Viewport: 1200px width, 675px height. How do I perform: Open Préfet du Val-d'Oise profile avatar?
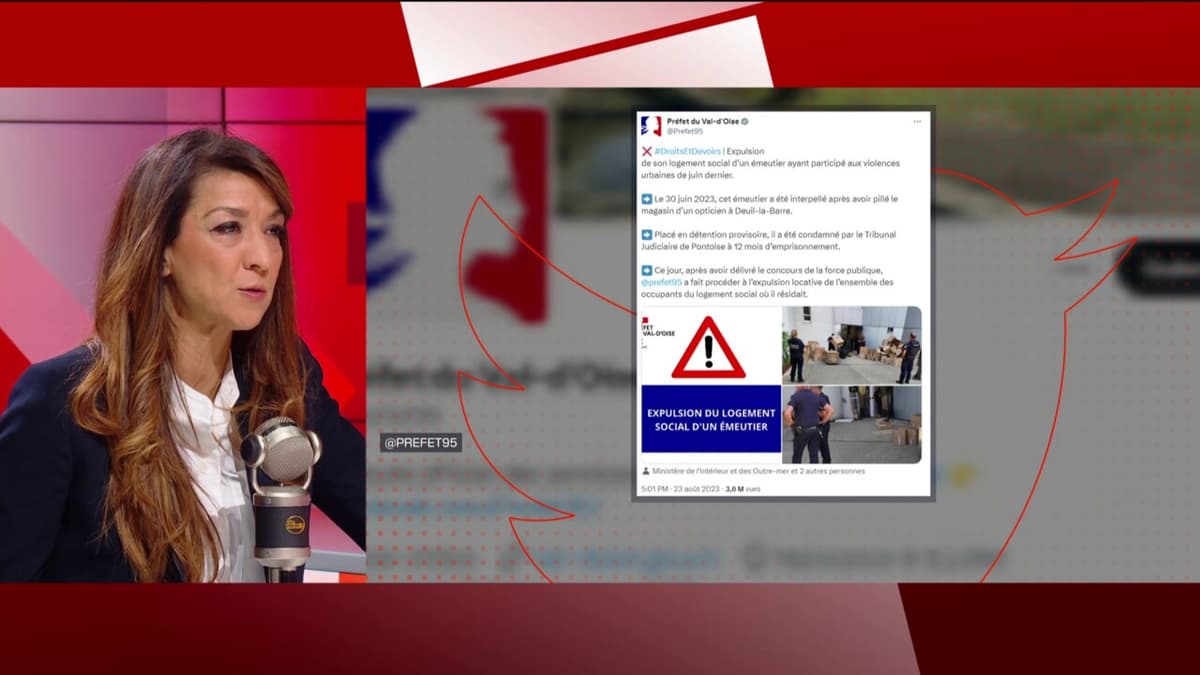coord(651,126)
